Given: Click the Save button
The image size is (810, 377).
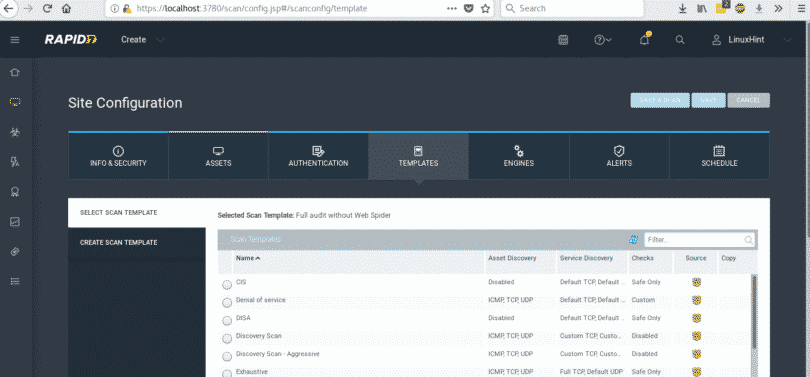Looking at the screenshot, I should coord(708,100).
